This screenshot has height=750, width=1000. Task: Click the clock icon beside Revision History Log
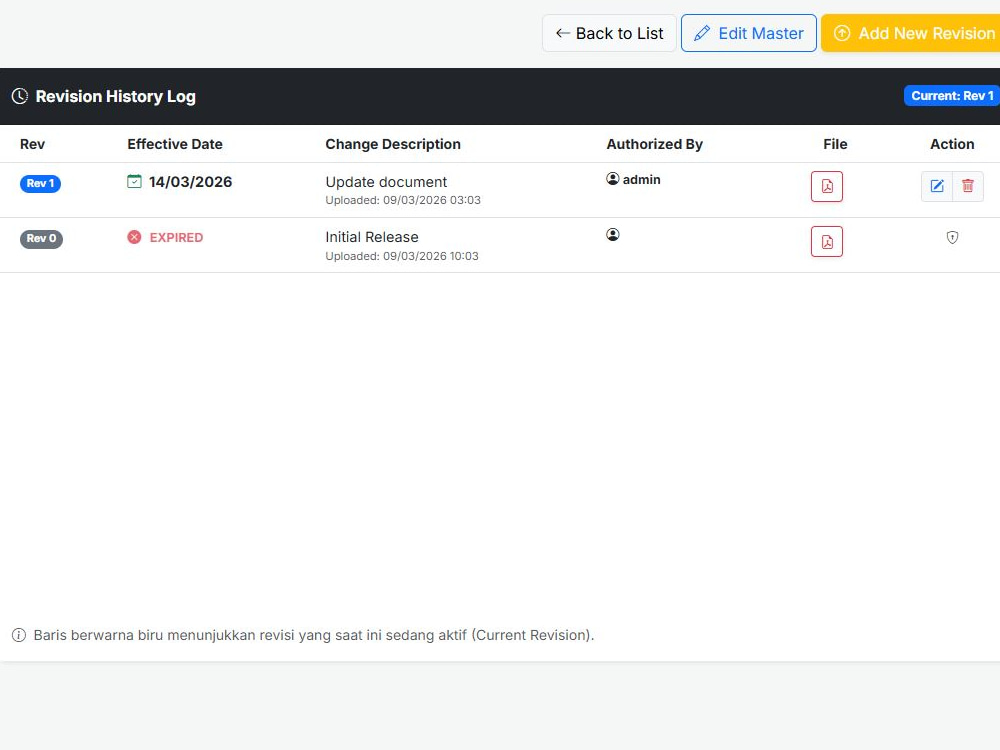click(x=20, y=96)
